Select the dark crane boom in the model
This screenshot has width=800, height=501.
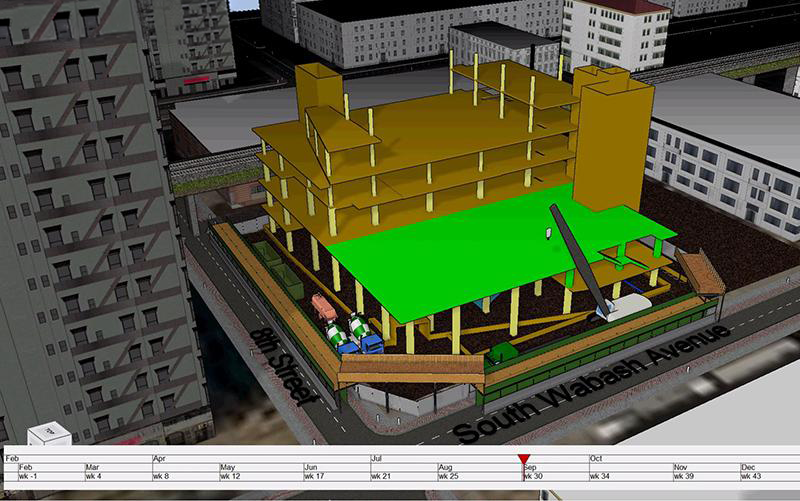579,259
